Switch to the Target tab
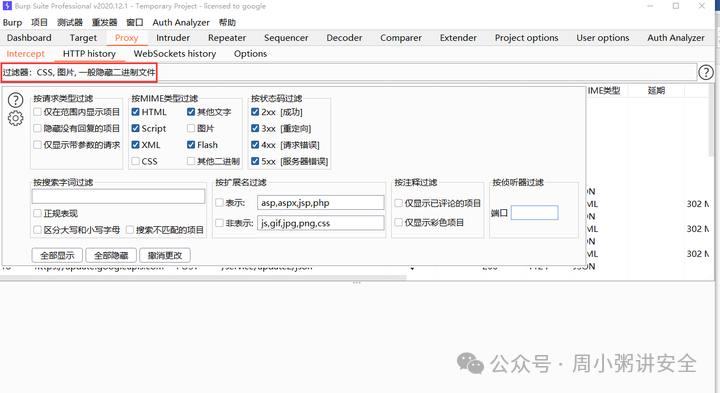Screen dimensions: 720x393 (x=83, y=38)
